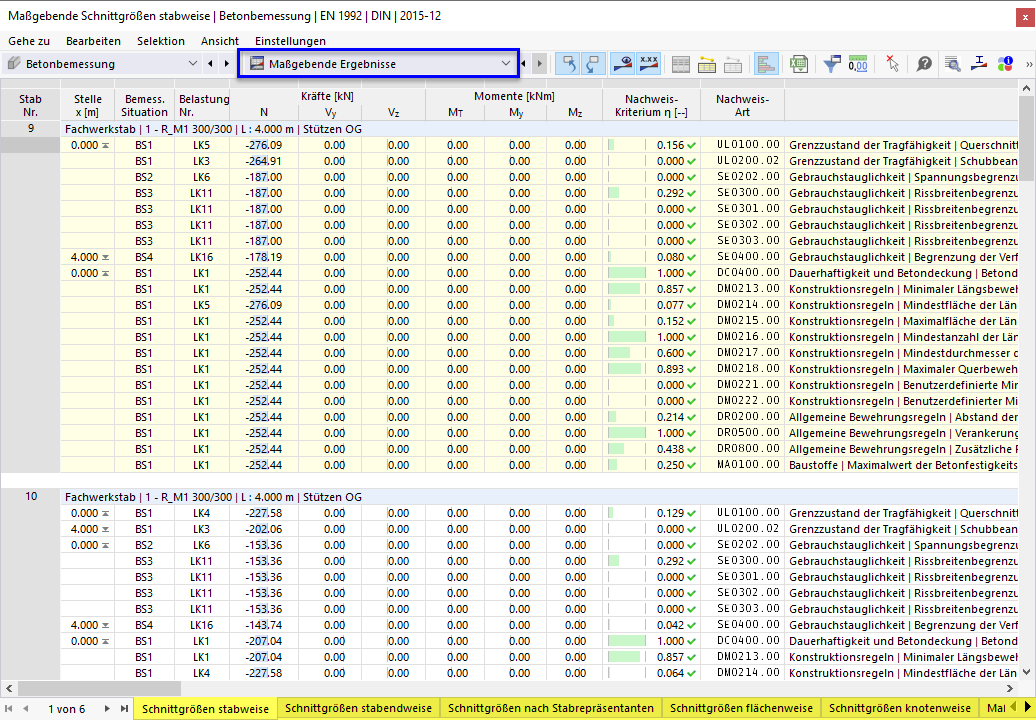Select ratio cell 0.129
This screenshot has width=1036, height=720.
[x=651, y=513]
